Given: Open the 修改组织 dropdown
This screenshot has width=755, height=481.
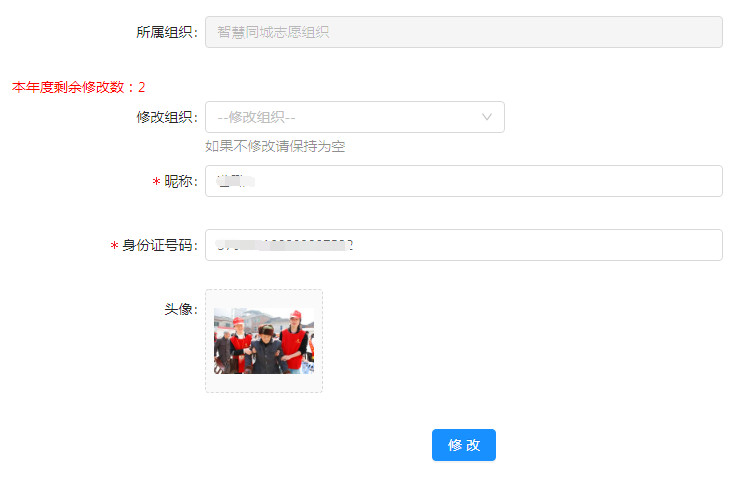Looking at the screenshot, I should 355,117.
